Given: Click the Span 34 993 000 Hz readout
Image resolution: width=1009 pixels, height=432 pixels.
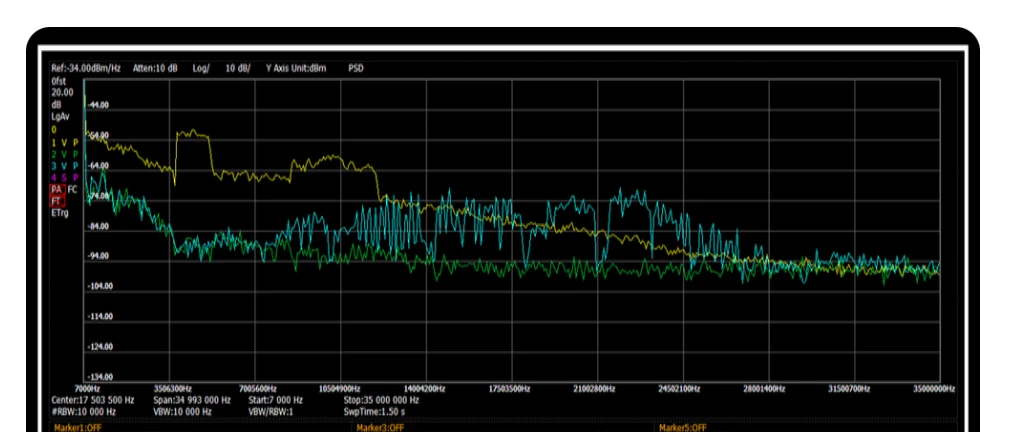Looking at the screenshot, I should coord(192,399).
